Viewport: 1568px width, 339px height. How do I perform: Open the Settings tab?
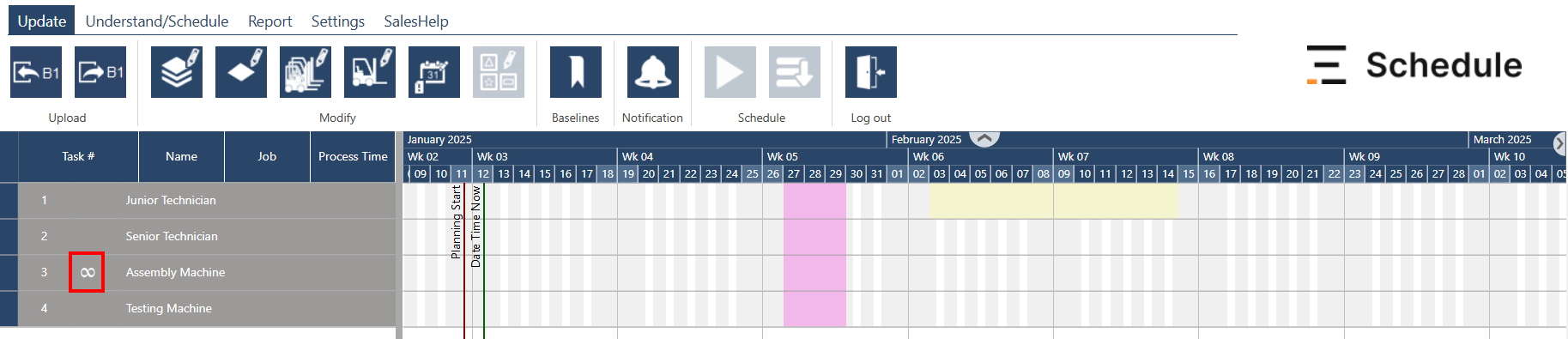pos(337,21)
